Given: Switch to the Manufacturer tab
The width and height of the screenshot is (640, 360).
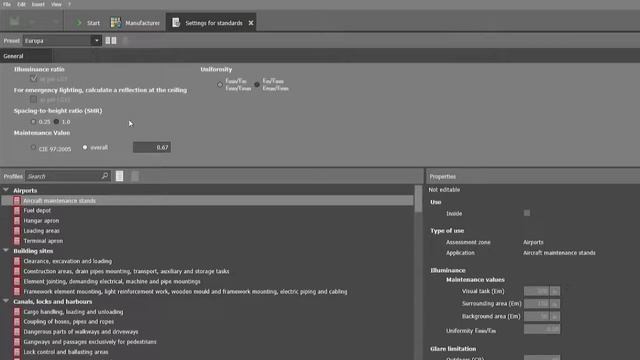Looking at the screenshot, I should pyautogui.click(x=136, y=23).
